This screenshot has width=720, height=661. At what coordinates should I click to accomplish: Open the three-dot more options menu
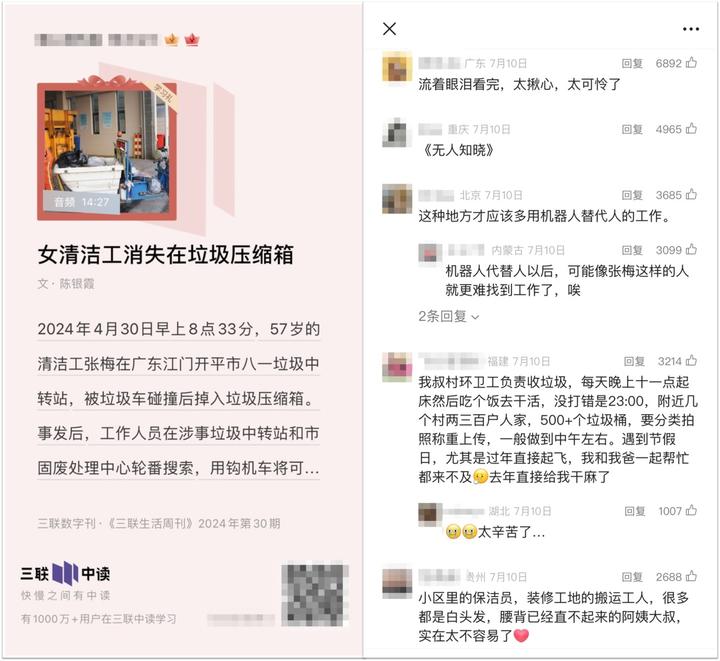coord(691,29)
